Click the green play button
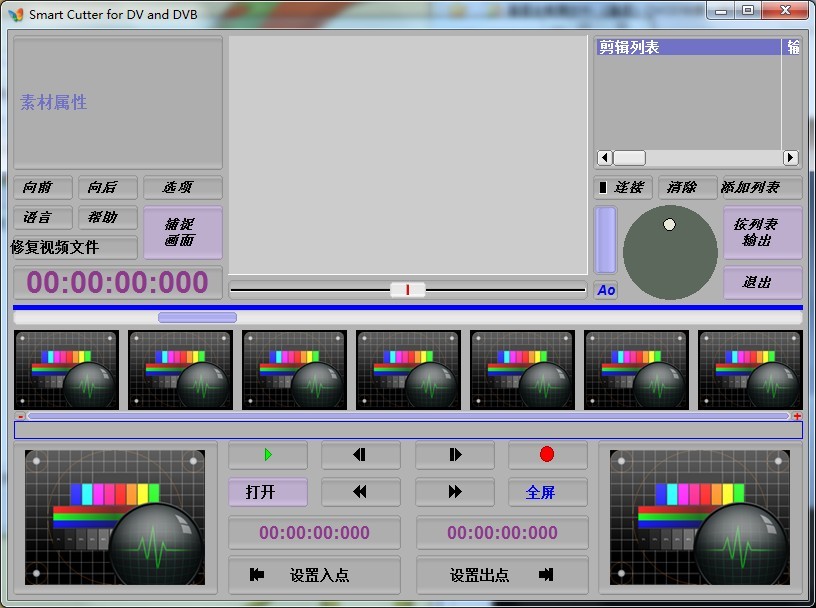 [x=267, y=455]
